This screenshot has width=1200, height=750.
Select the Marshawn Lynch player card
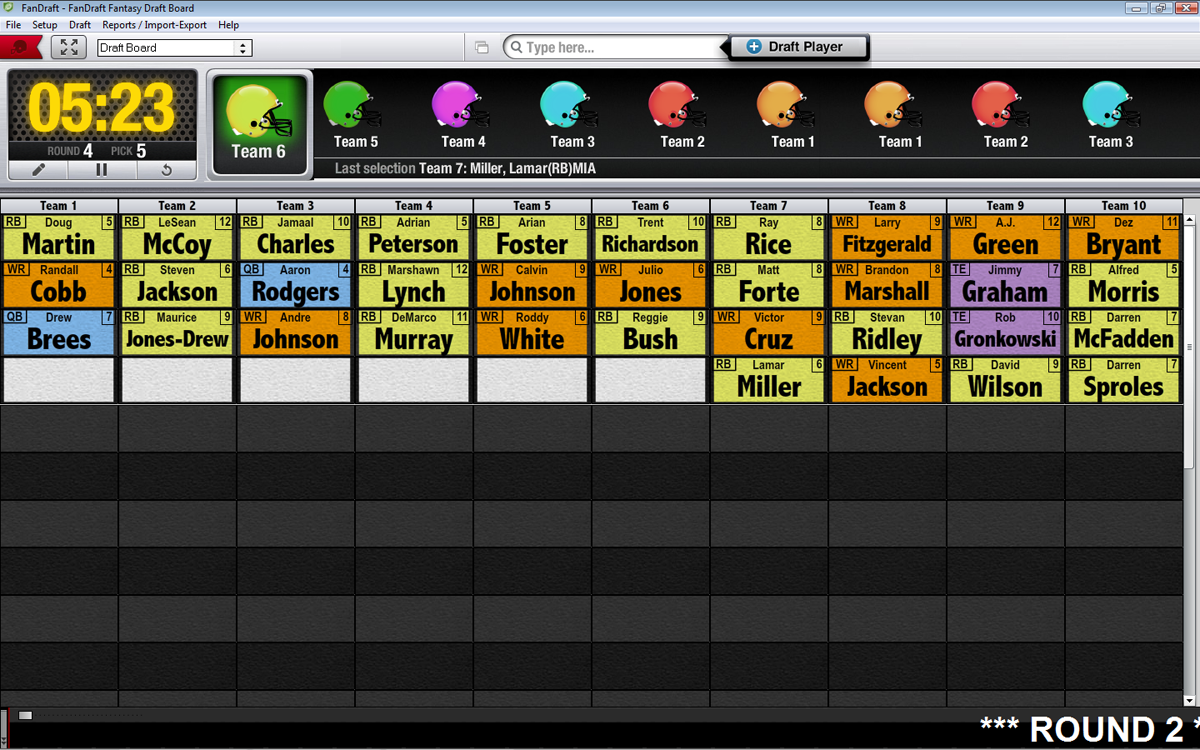[x=414, y=285]
